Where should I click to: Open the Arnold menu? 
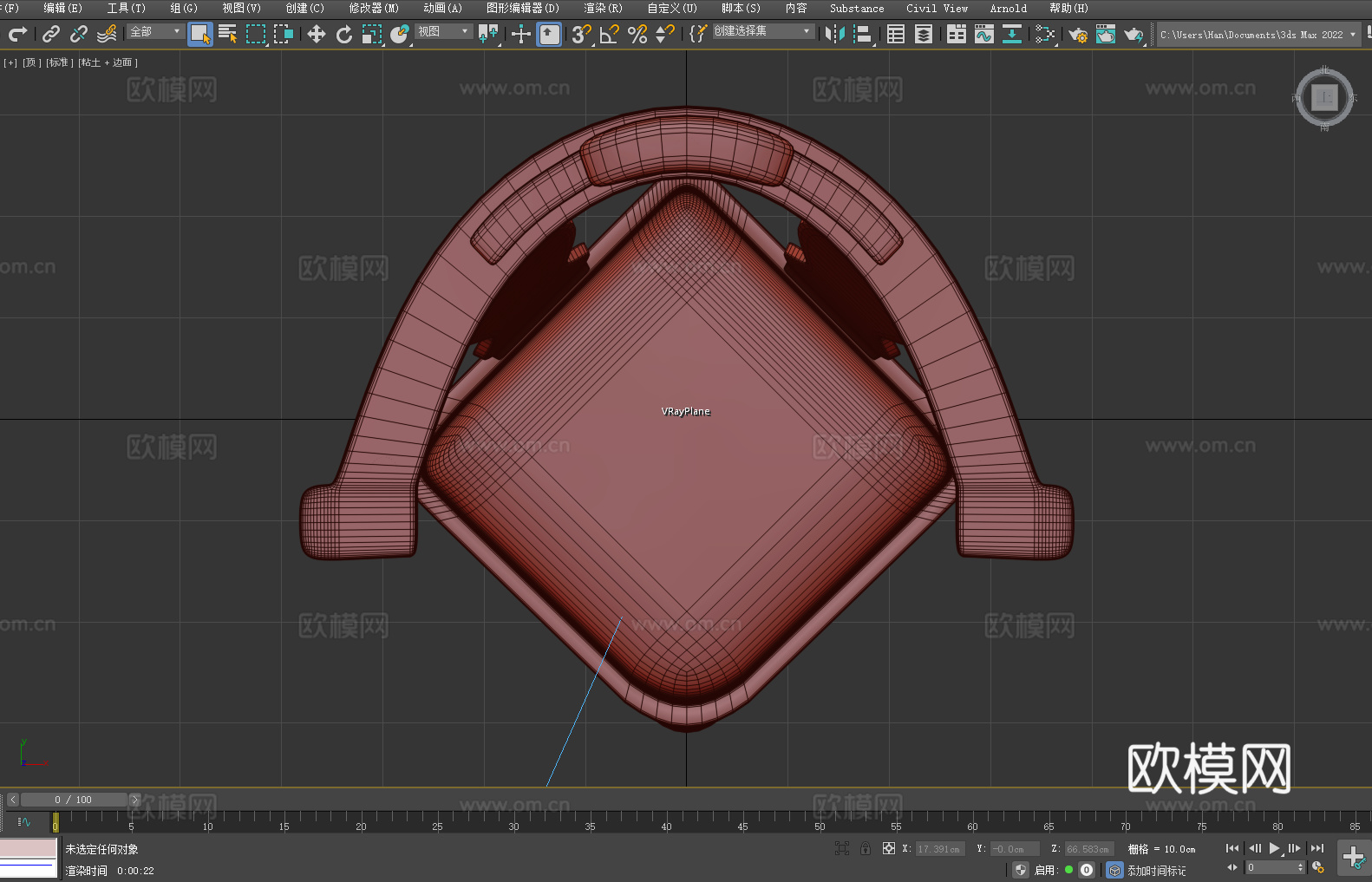[x=1009, y=8]
